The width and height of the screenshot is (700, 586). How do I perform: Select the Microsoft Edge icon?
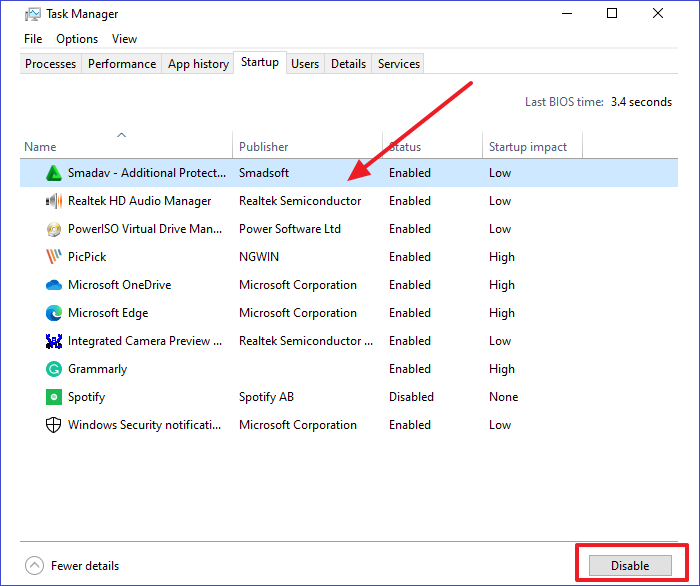click(54, 313)
